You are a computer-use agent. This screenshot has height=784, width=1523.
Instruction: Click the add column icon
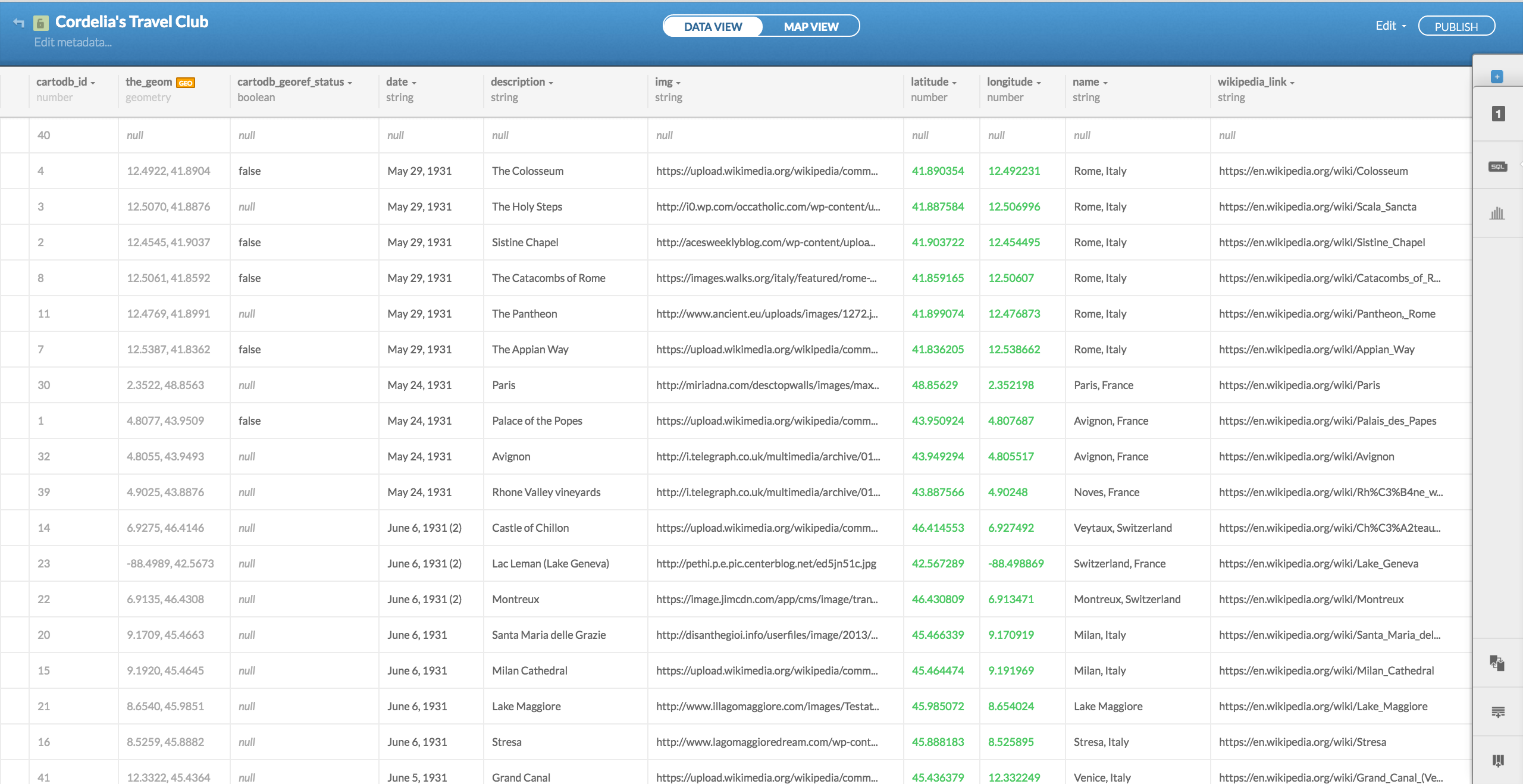click(1498, 760)
